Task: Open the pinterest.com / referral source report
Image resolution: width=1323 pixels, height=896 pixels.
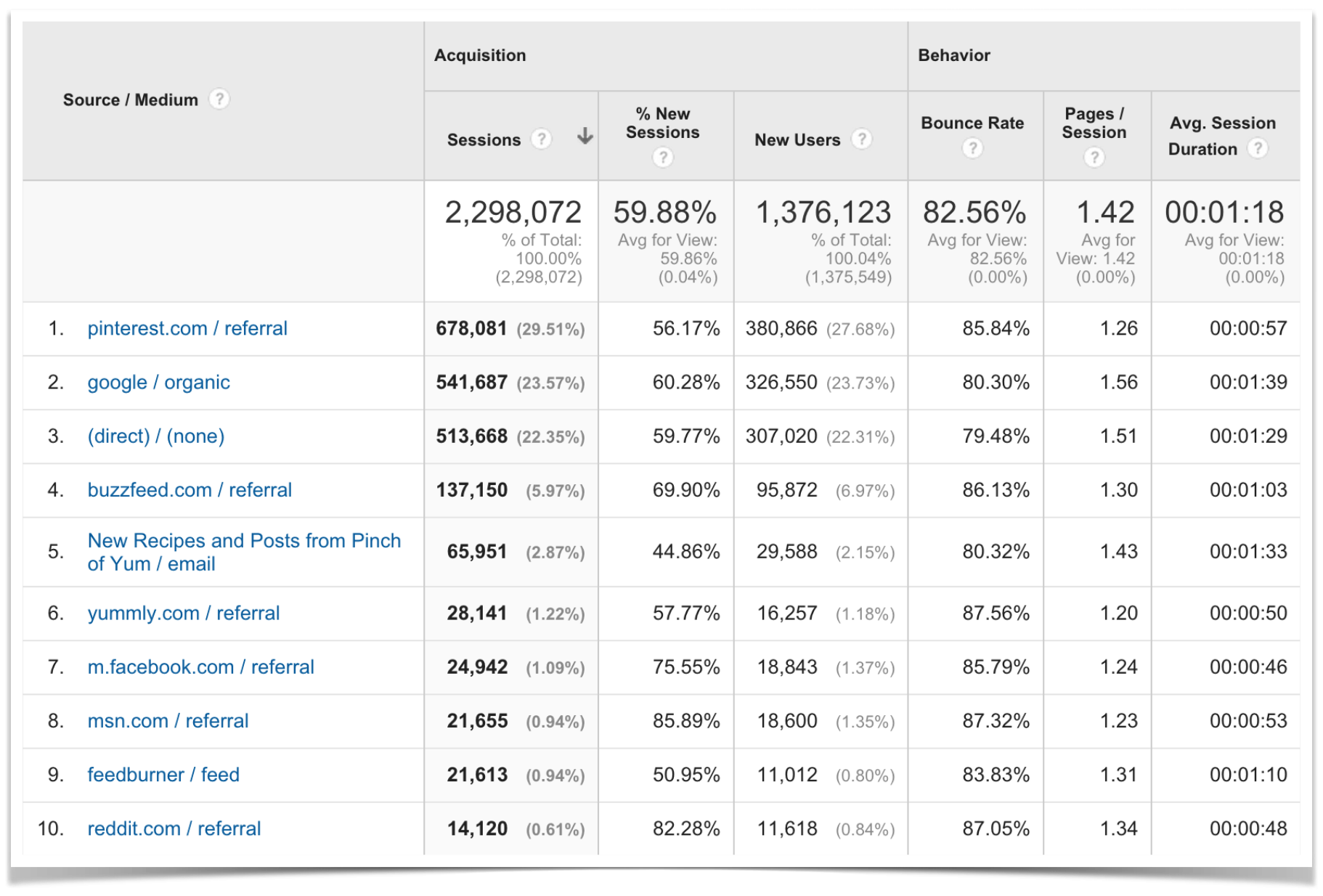Action: (x=187, y=328)
